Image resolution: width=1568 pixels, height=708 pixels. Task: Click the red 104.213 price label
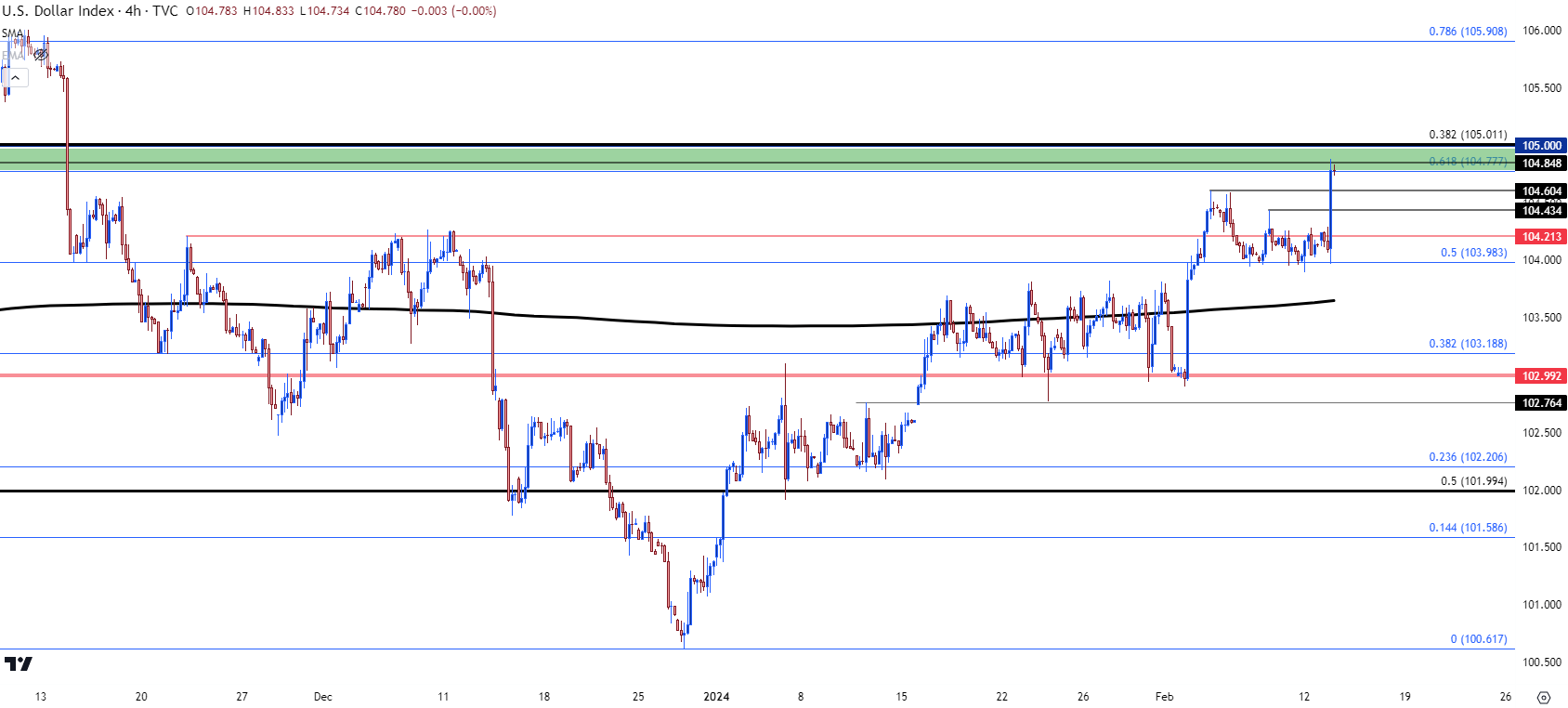(x=1542, y=237)
